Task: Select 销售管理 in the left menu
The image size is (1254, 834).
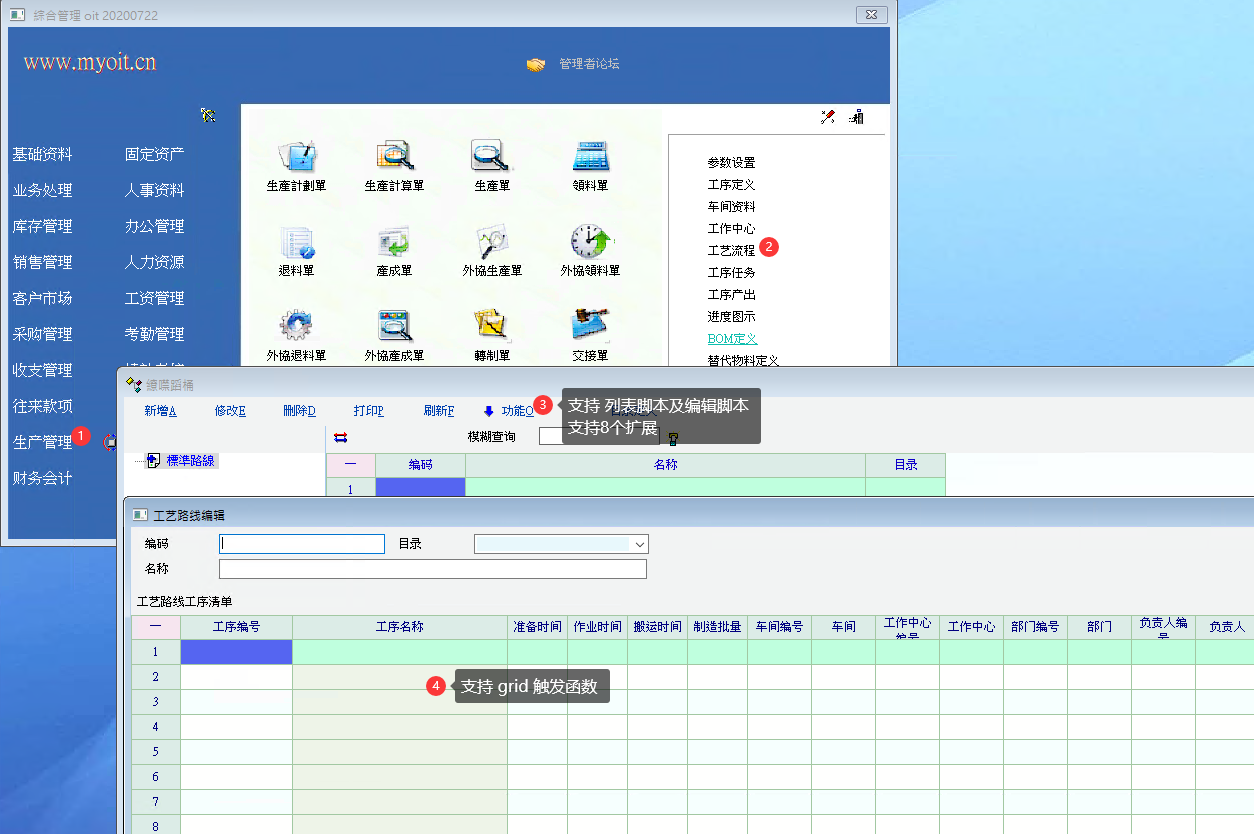Action: point(42,262)
